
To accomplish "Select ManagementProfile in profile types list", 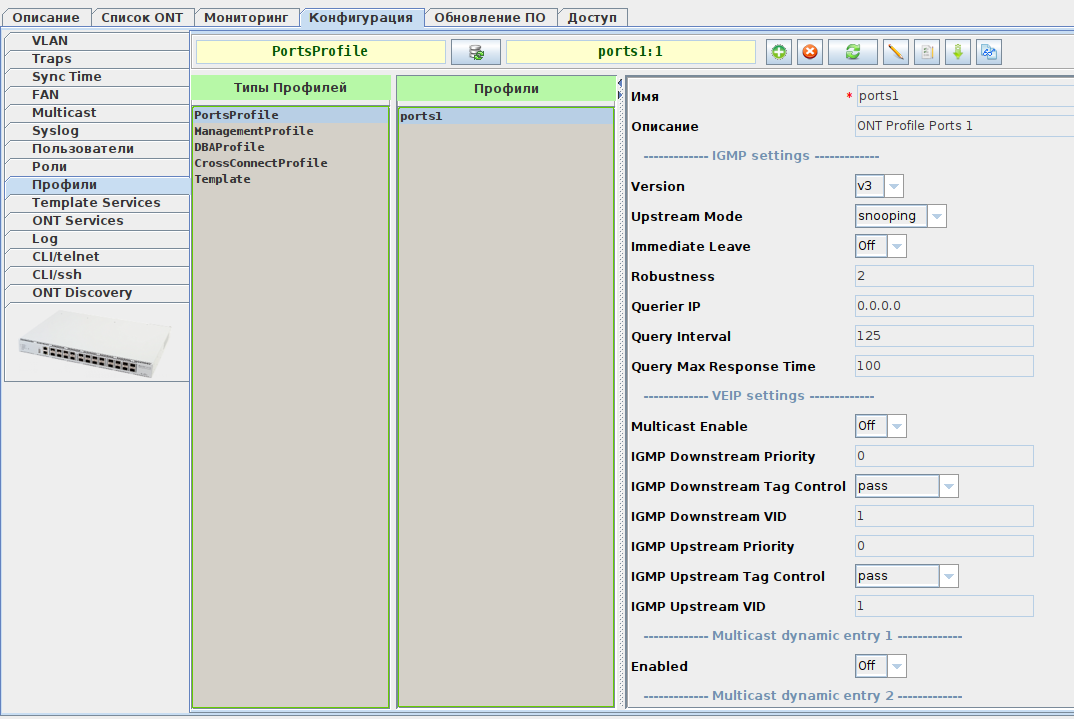I will [x=290, y=131].
